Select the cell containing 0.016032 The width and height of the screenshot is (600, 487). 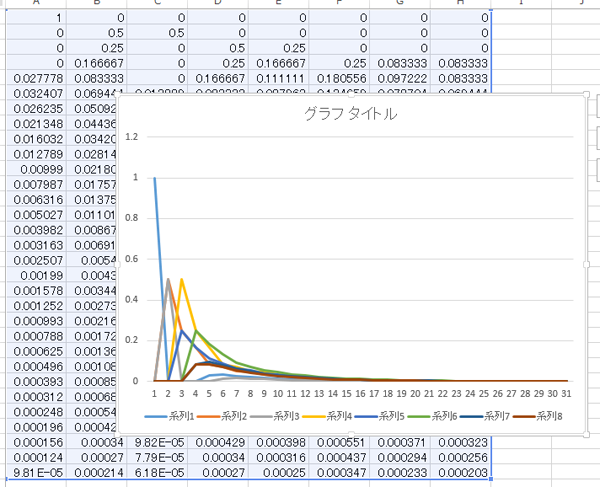(x=36, y=139)
